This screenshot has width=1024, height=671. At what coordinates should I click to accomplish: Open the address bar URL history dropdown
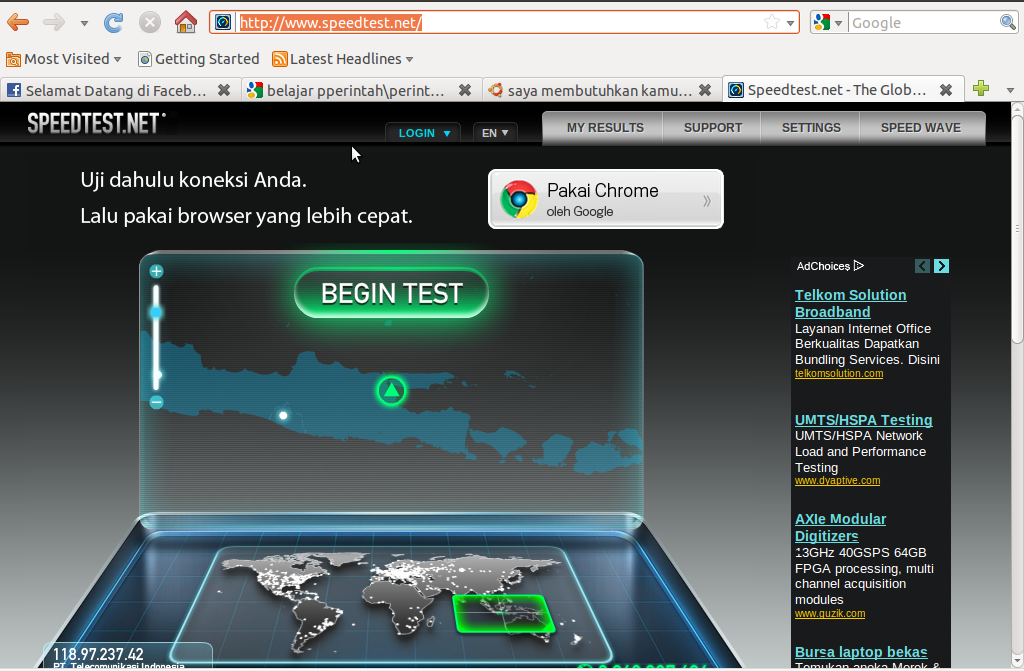tap(790, 23)
